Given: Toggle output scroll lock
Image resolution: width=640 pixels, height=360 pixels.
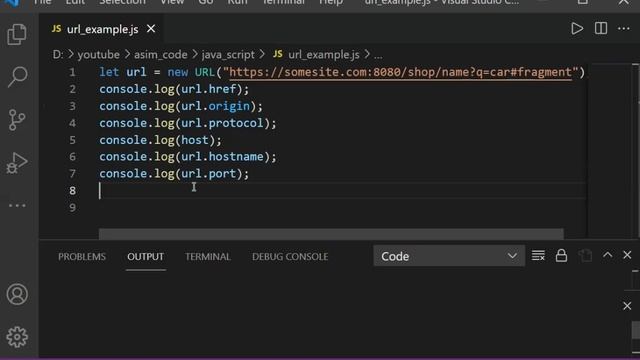Looking at the screenshot, I should [x=561, y=256].
